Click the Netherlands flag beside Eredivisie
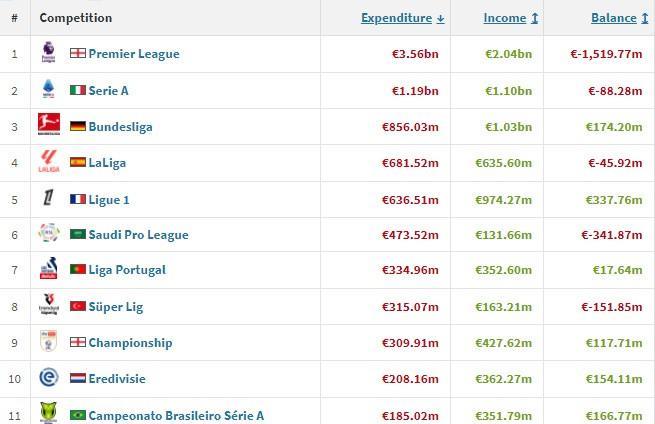The width and height of the screenshot is (655, 424). click(x=77, y=379)
